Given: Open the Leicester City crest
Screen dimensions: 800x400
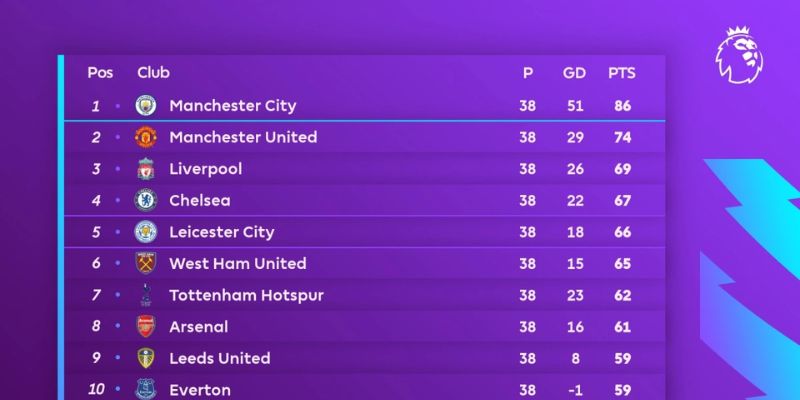Looking at the screenshot, I should (146, 232).
